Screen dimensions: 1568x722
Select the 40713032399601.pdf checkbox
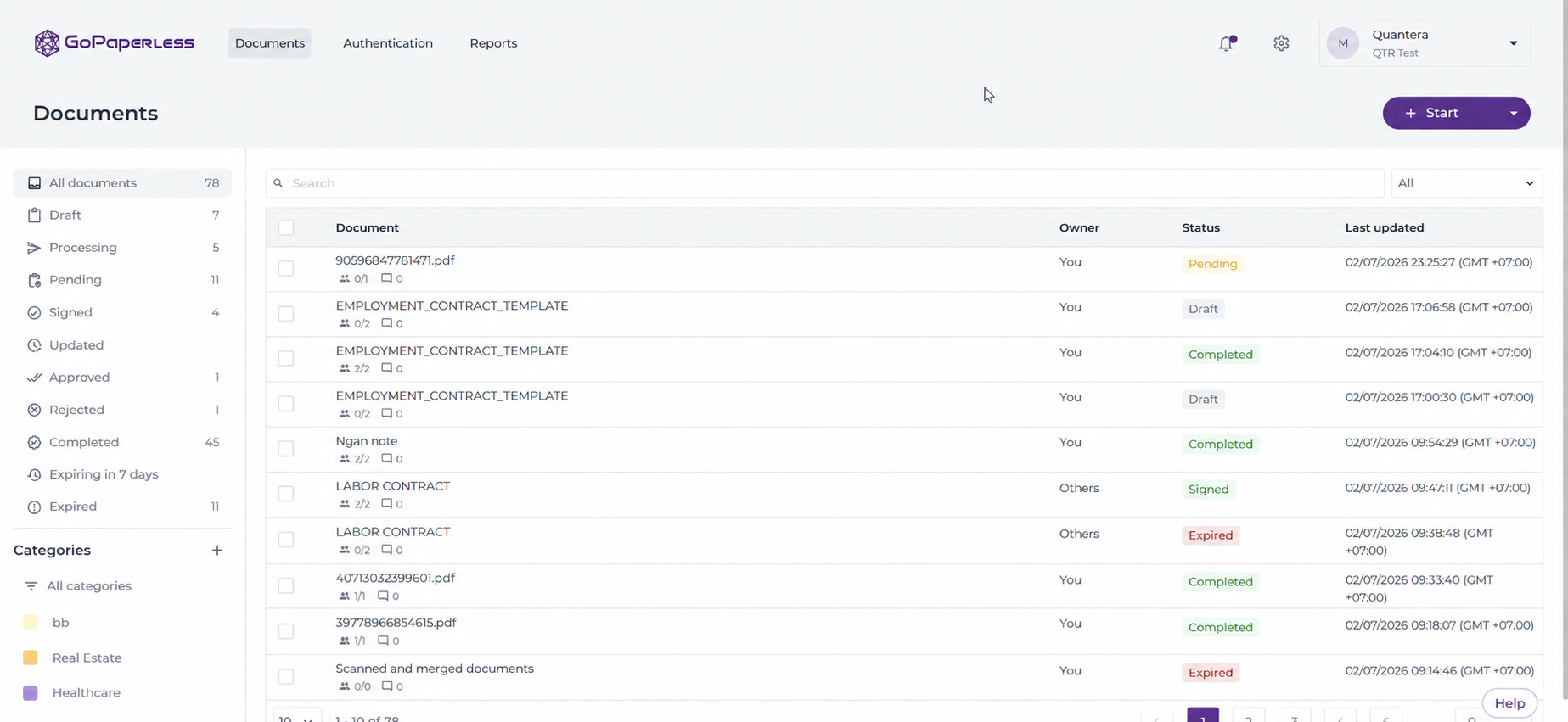pyautogui.click(x=286, y=586)
